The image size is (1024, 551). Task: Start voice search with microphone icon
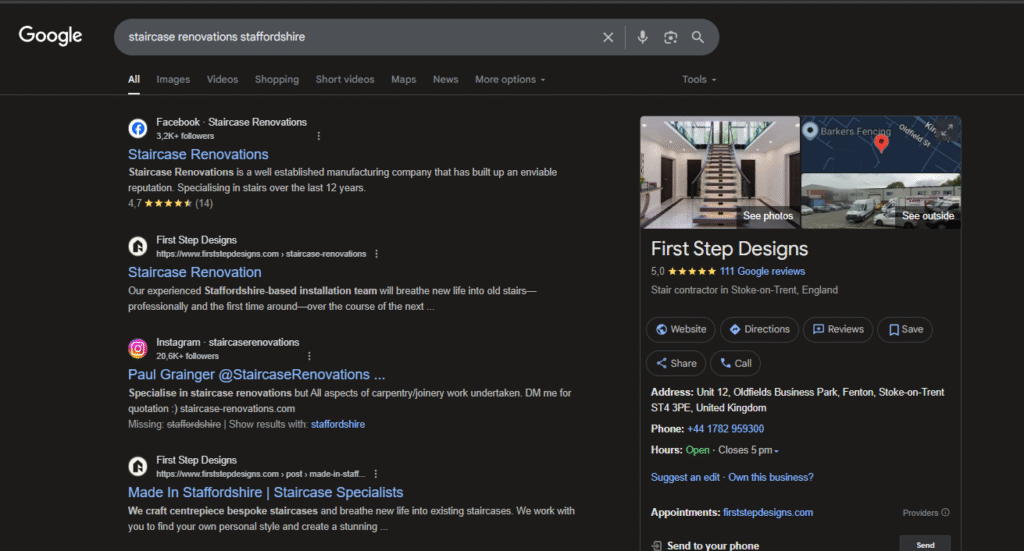(x=643, y=37)
